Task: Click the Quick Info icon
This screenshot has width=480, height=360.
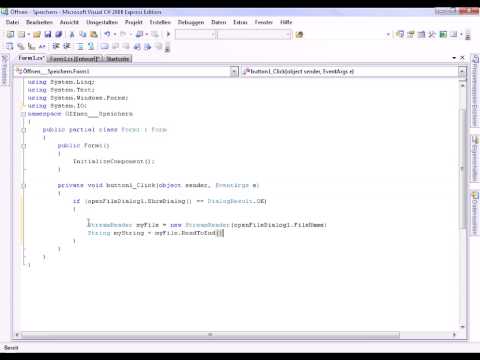Action: (x=31, y=46)
